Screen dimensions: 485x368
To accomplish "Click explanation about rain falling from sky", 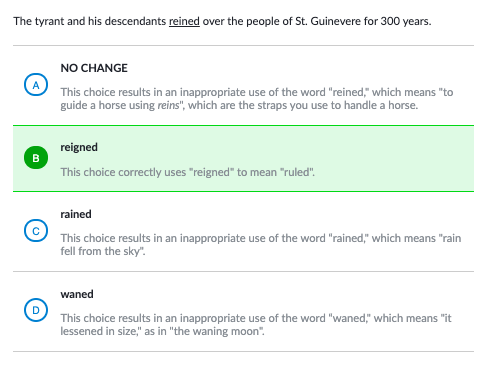I will pos(261,245).
